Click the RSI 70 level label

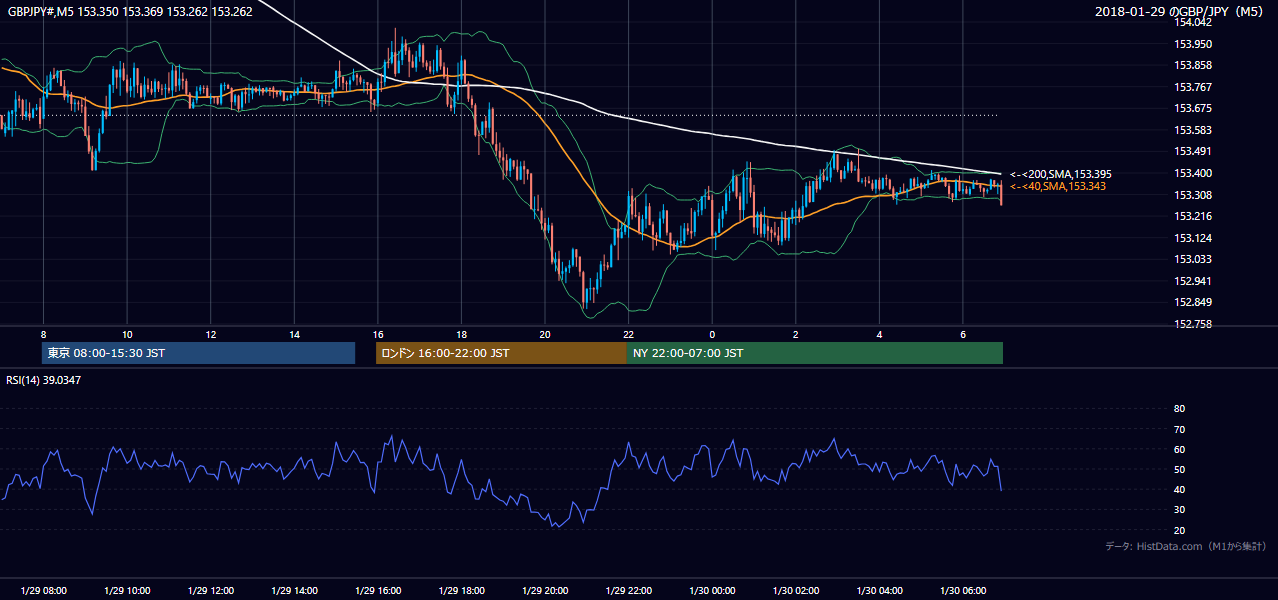pos(1179,429)
